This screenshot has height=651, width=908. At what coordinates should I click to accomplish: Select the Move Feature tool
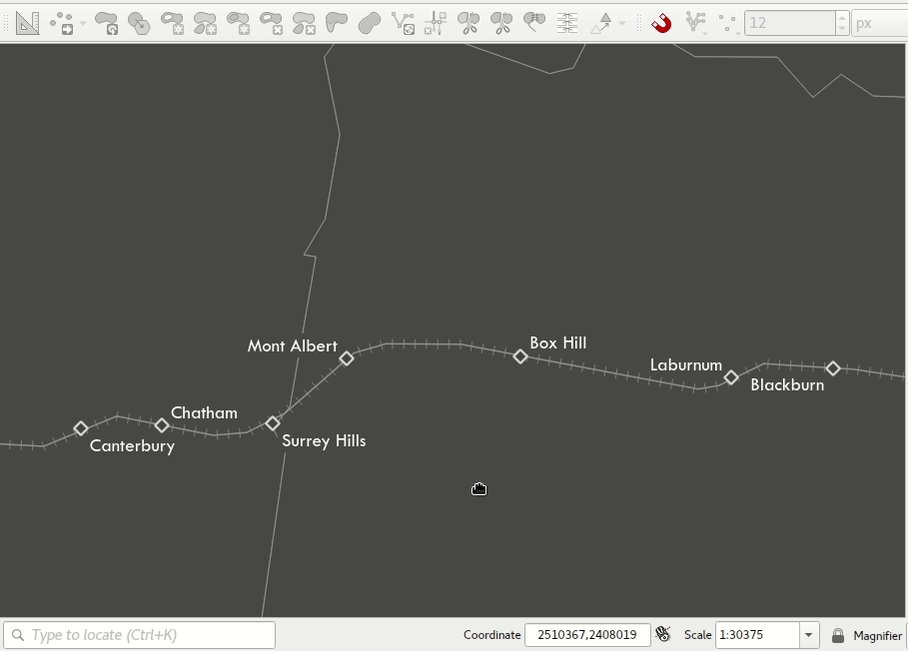pyautogui.click(x=62, y=23)
